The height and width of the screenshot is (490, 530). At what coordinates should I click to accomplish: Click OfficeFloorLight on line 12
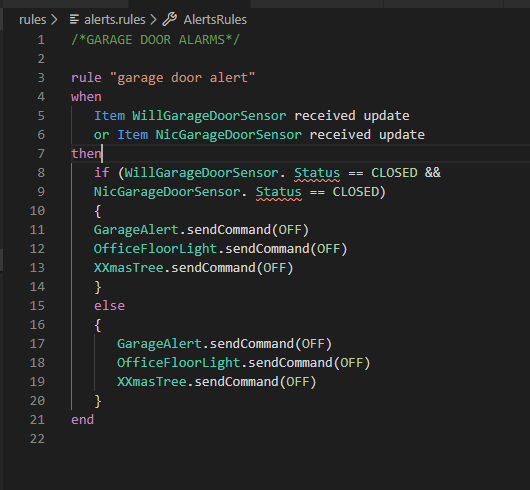click(x=155, y=249)
